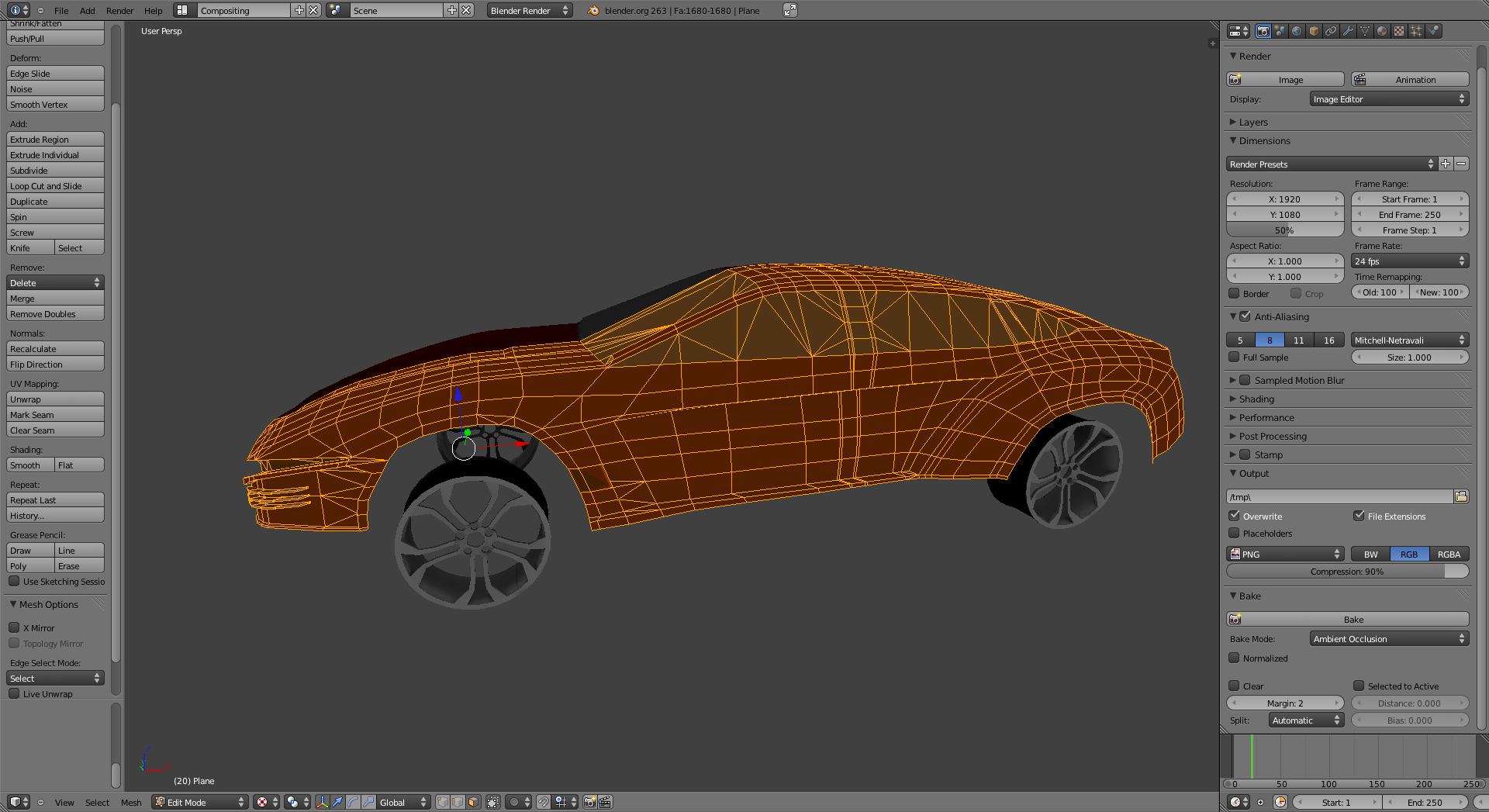
Task: Open the Render menu
Action: tap(119, 11)
